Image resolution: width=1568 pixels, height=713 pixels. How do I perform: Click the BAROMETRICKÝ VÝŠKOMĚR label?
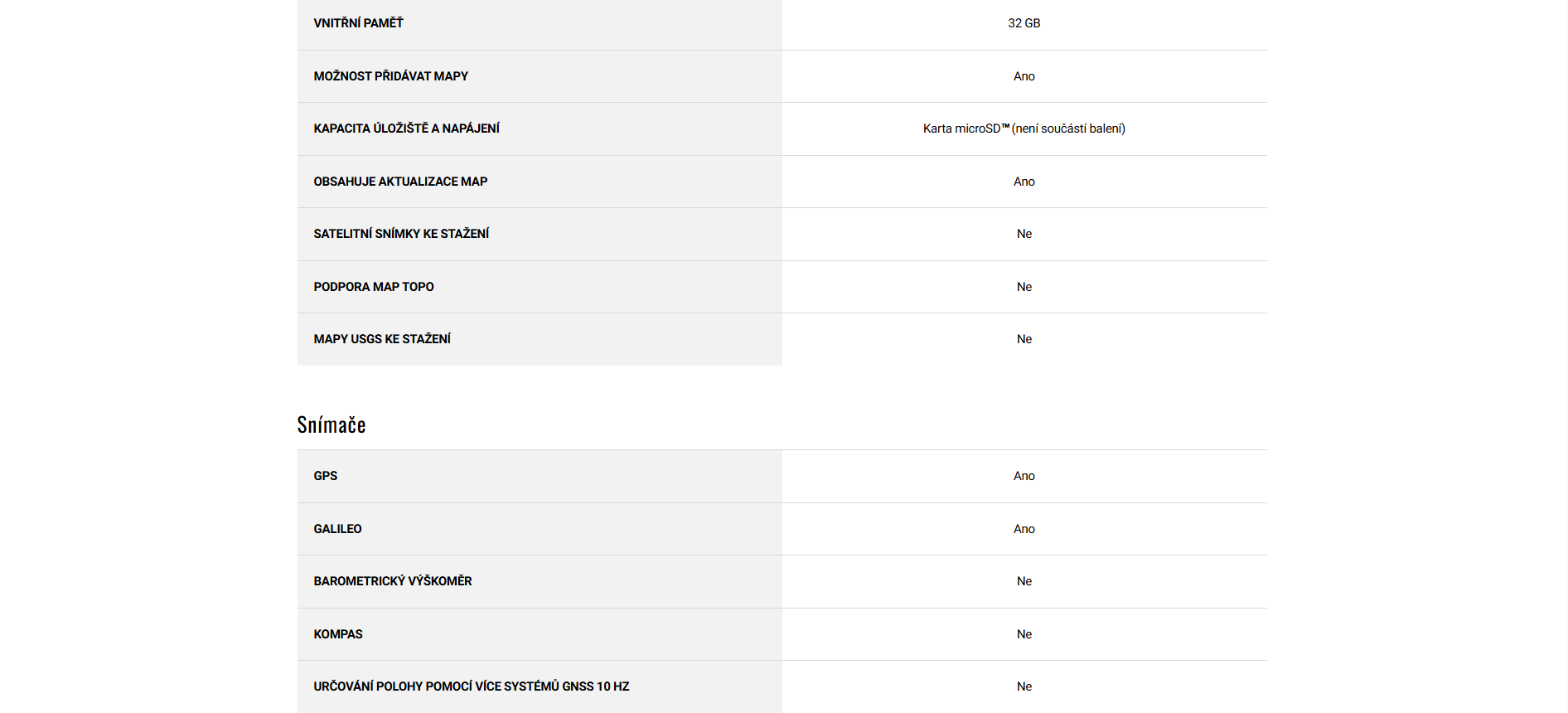(393, 581)
